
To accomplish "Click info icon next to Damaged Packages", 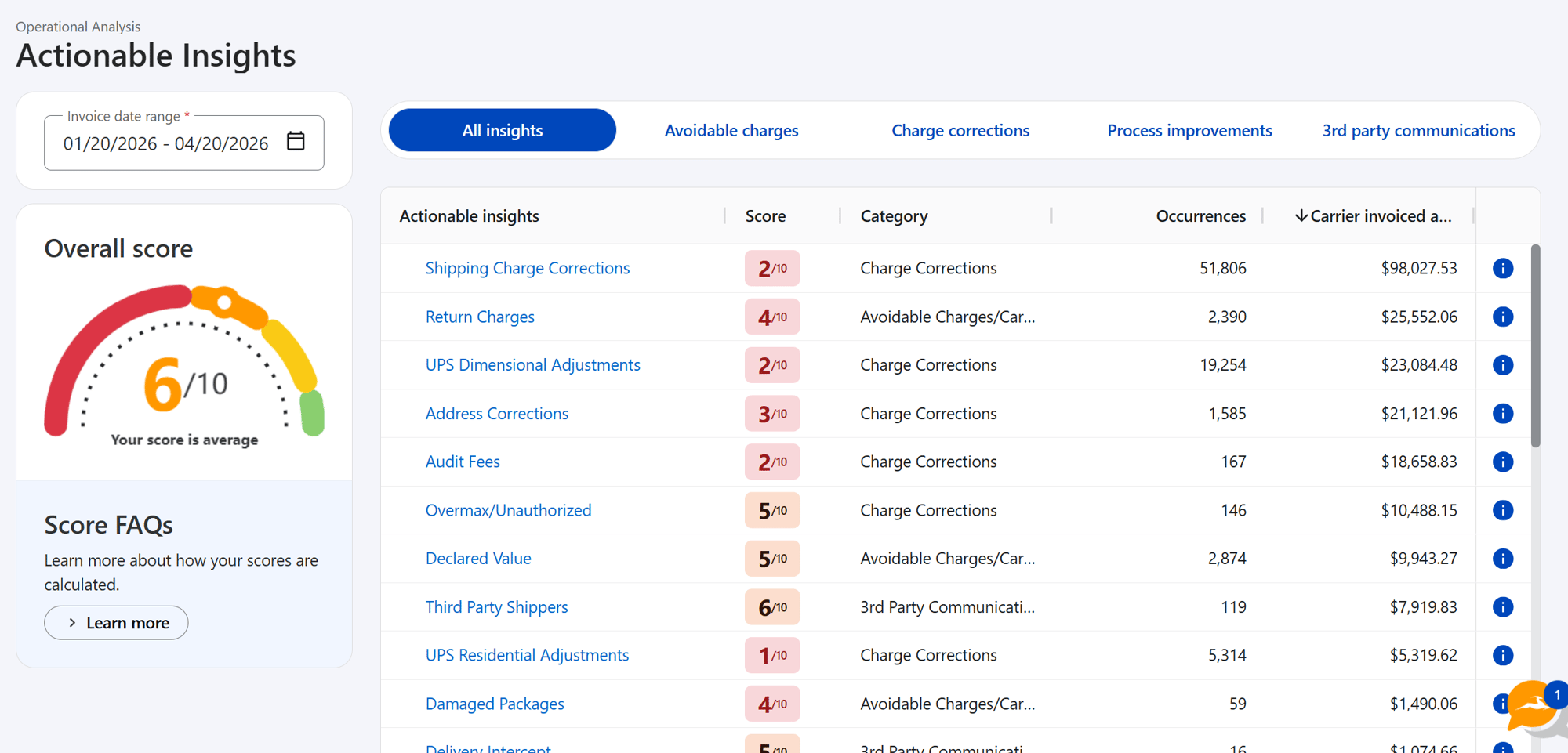I will [x=1503, y=704].
